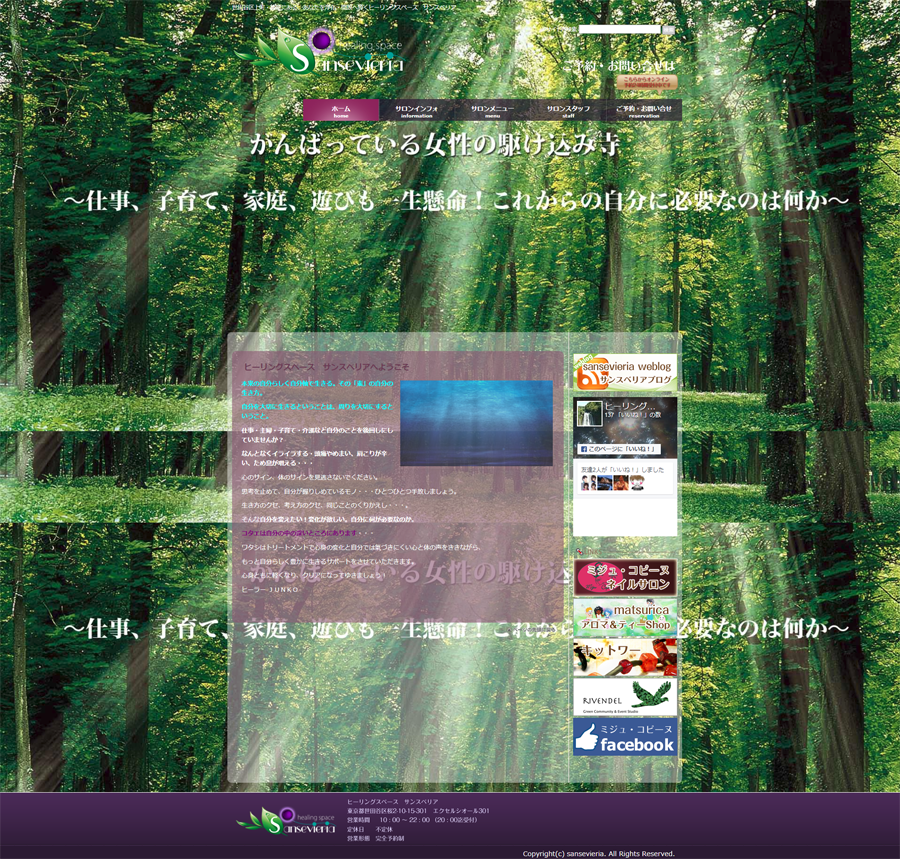Click the Sansevieria logo in the header

pyautogui.click(x=330, y=53)
